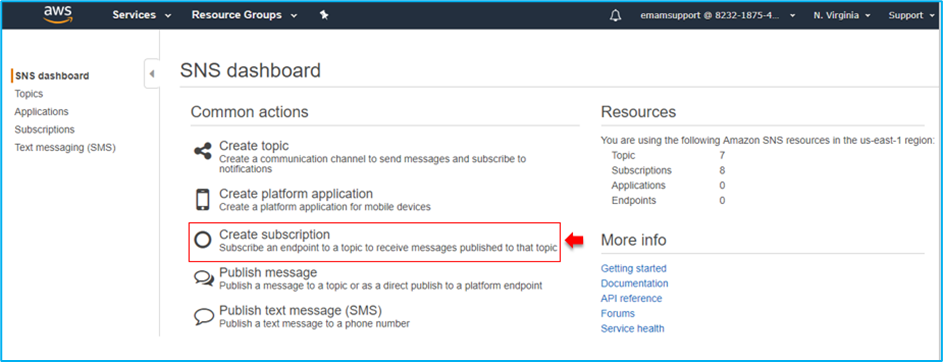This screenshot has width=943, height=362.
Task: Open the Service health link
Action: pos(633,328)
